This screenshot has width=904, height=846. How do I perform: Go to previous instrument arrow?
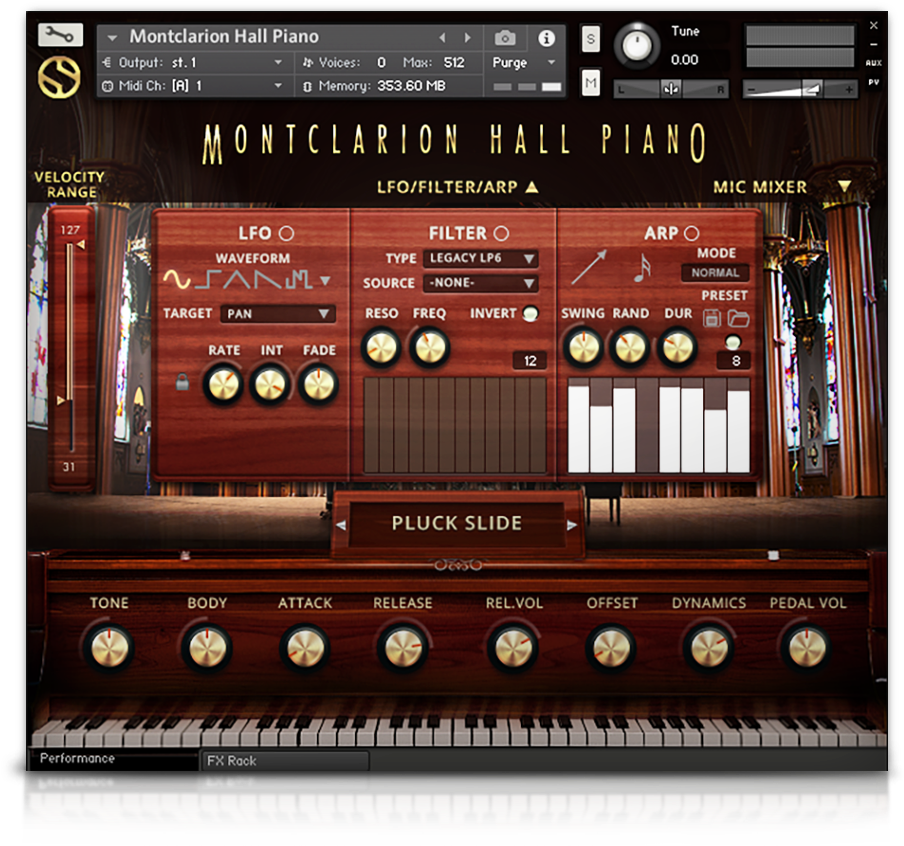click(442, 38)
